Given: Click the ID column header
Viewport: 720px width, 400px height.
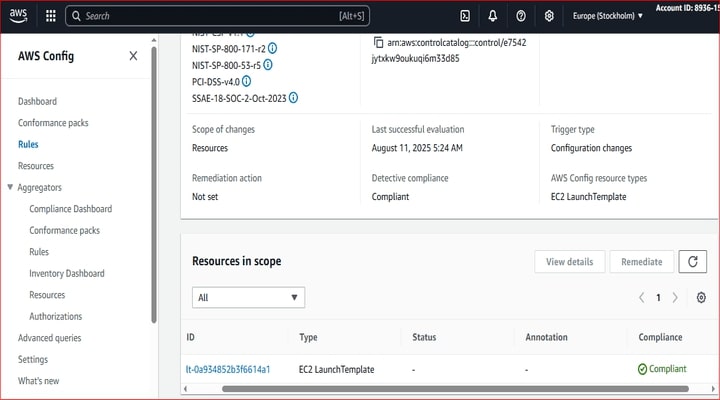Looking at the screenshot, I should tap(190, 337).
